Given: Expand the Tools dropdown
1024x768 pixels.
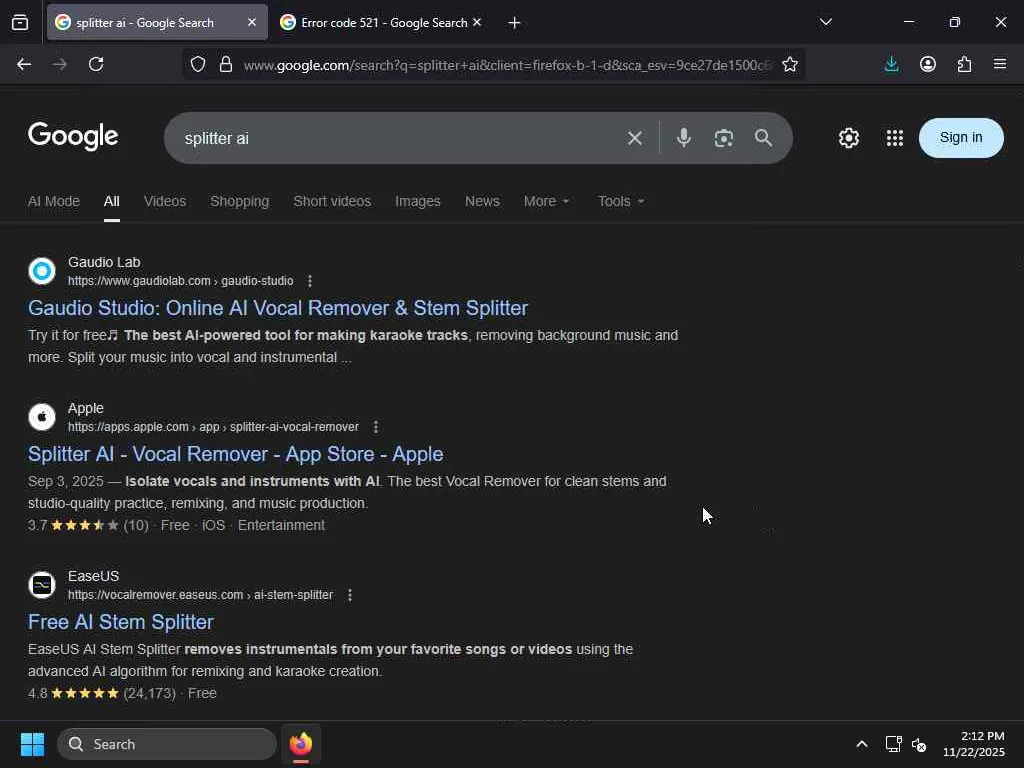Looking at the screenshot, I should pyautogui.click(x=620, y=201).
